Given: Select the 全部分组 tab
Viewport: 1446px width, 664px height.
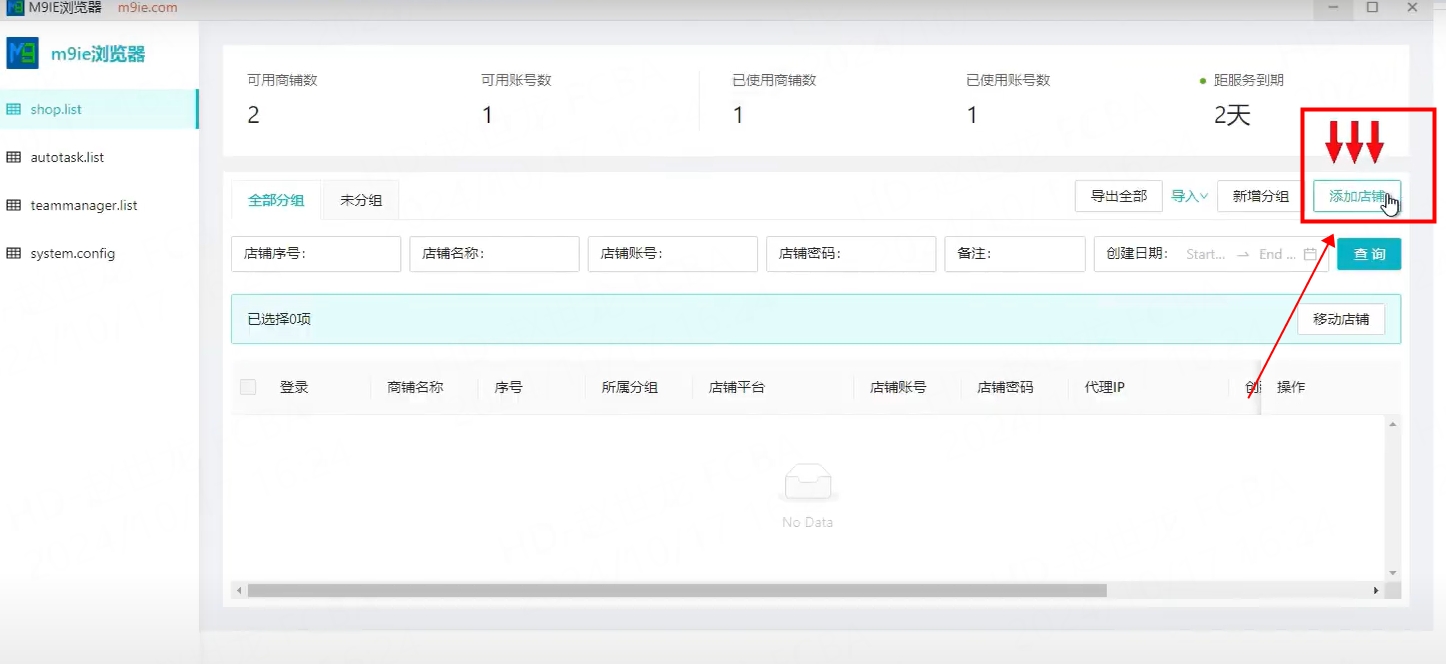Looking at the screenshot, I should tap(276, 200).
